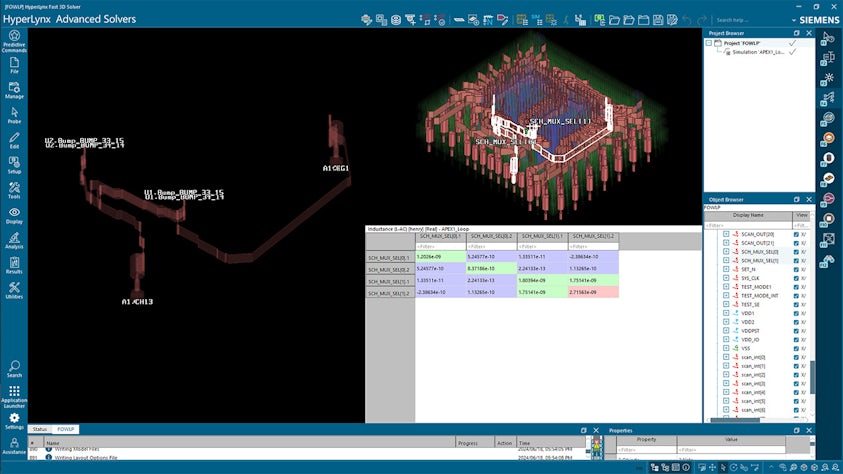Image resolution: width=843 pixels, height=474 pixels.
Task: Expand the TEST_SE tree node
Action: tap(726, 305)
